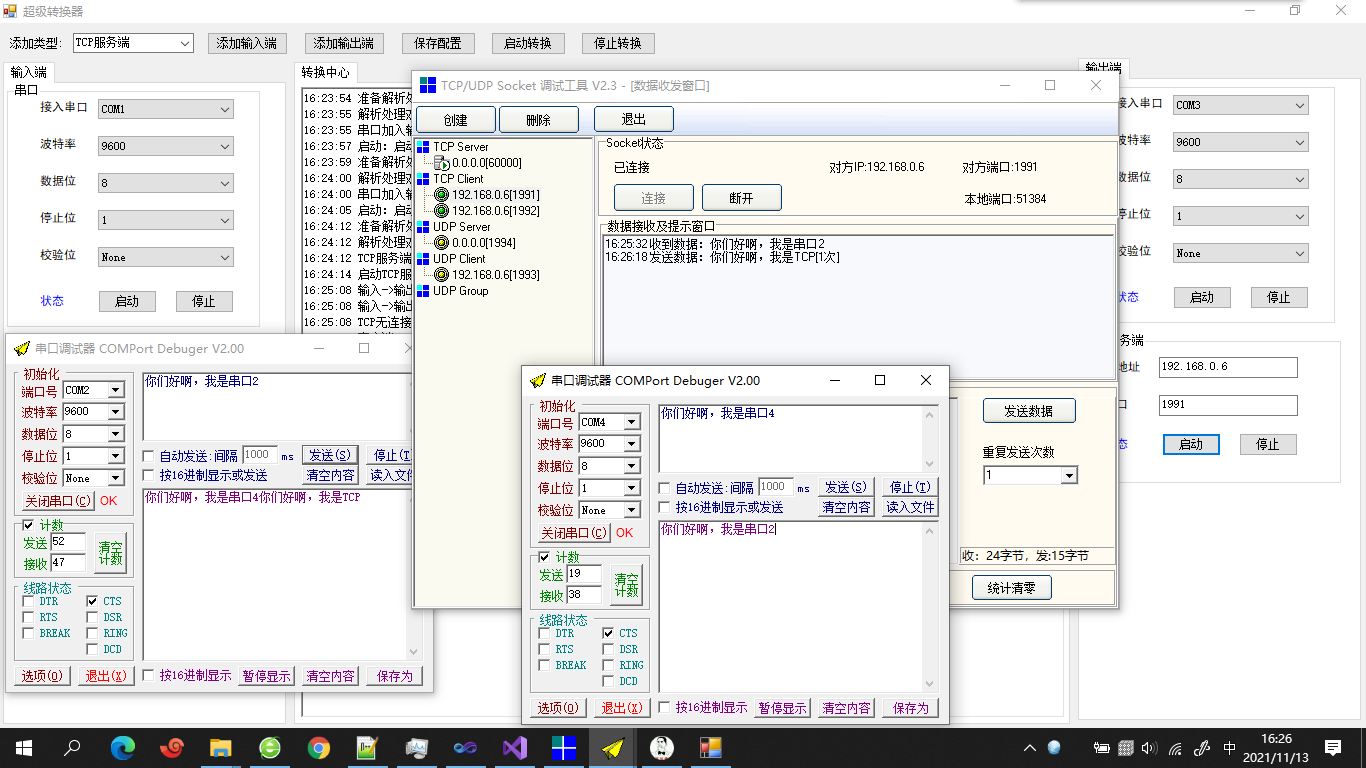
Task: Enable auto send in COM2 debugger
Action: pyautogui.click(x=148, y=456)
